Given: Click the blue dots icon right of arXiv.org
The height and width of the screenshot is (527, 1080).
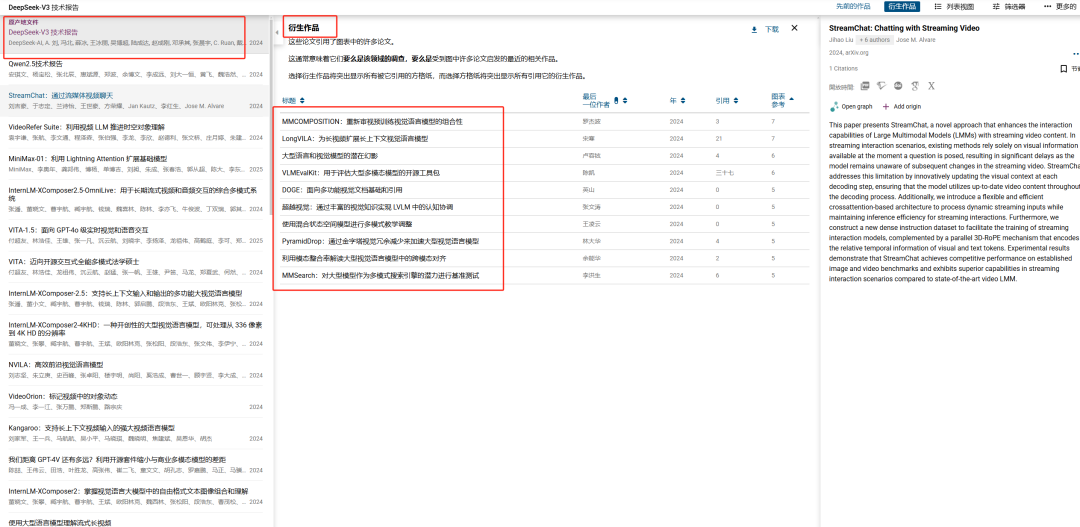Looking at the screenshot, I should coord(1075,53).
